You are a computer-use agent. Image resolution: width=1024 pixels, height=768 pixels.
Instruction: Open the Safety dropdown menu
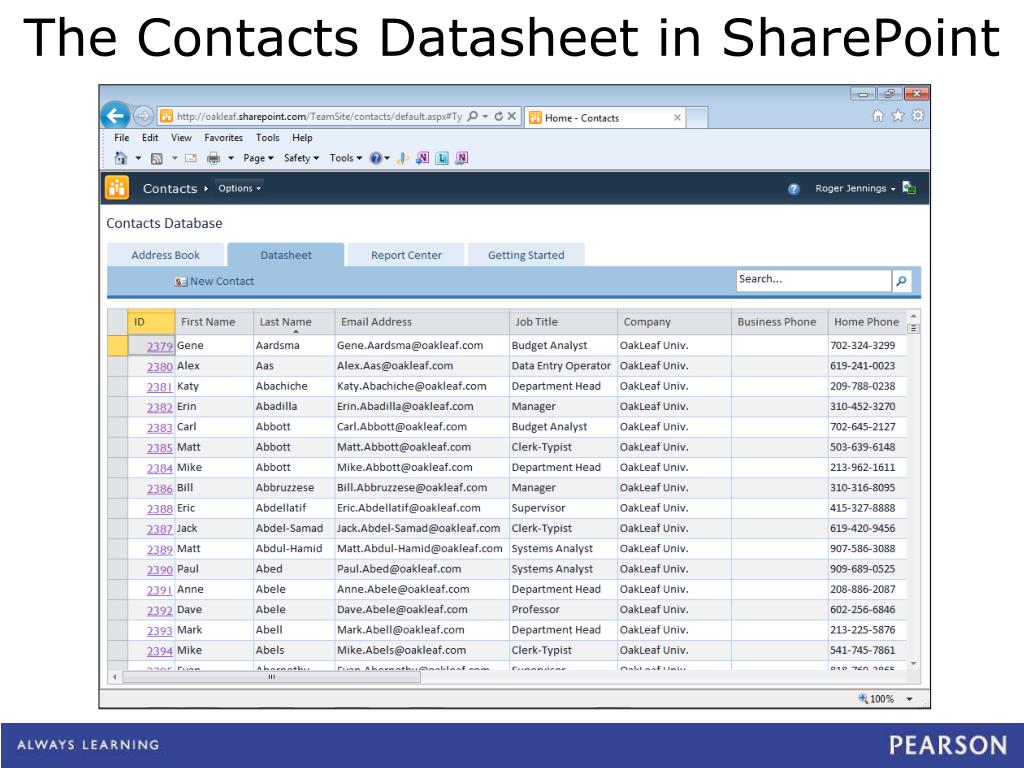click(x=301, y=158)
